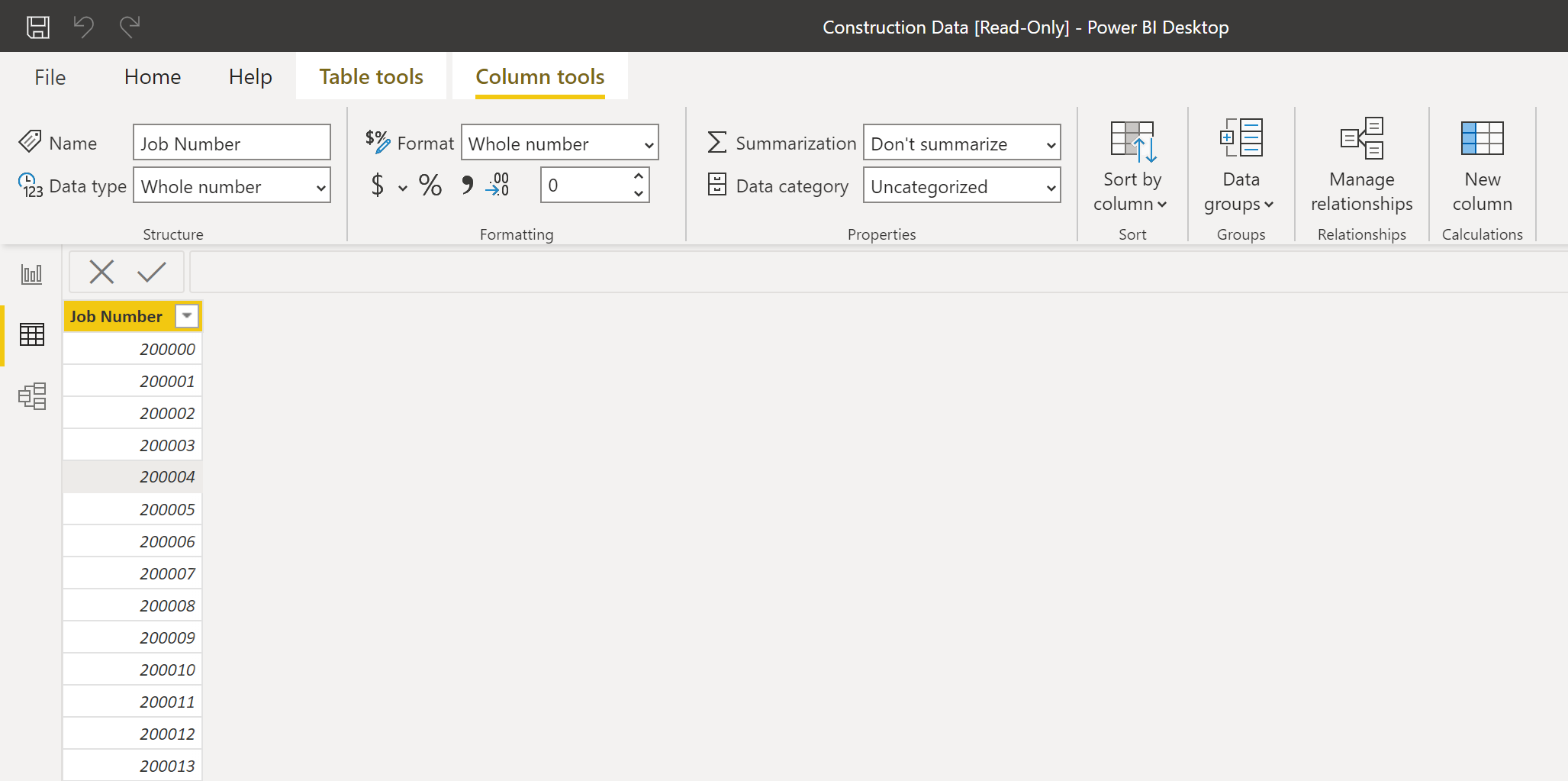Open the Data type dropdown

232,186
